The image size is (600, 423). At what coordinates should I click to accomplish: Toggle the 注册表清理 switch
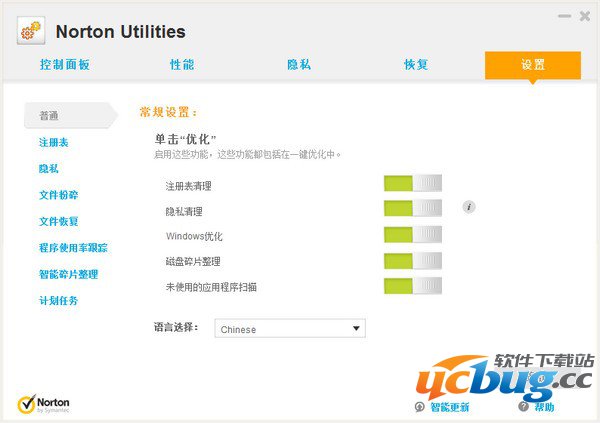pos(411,183)
